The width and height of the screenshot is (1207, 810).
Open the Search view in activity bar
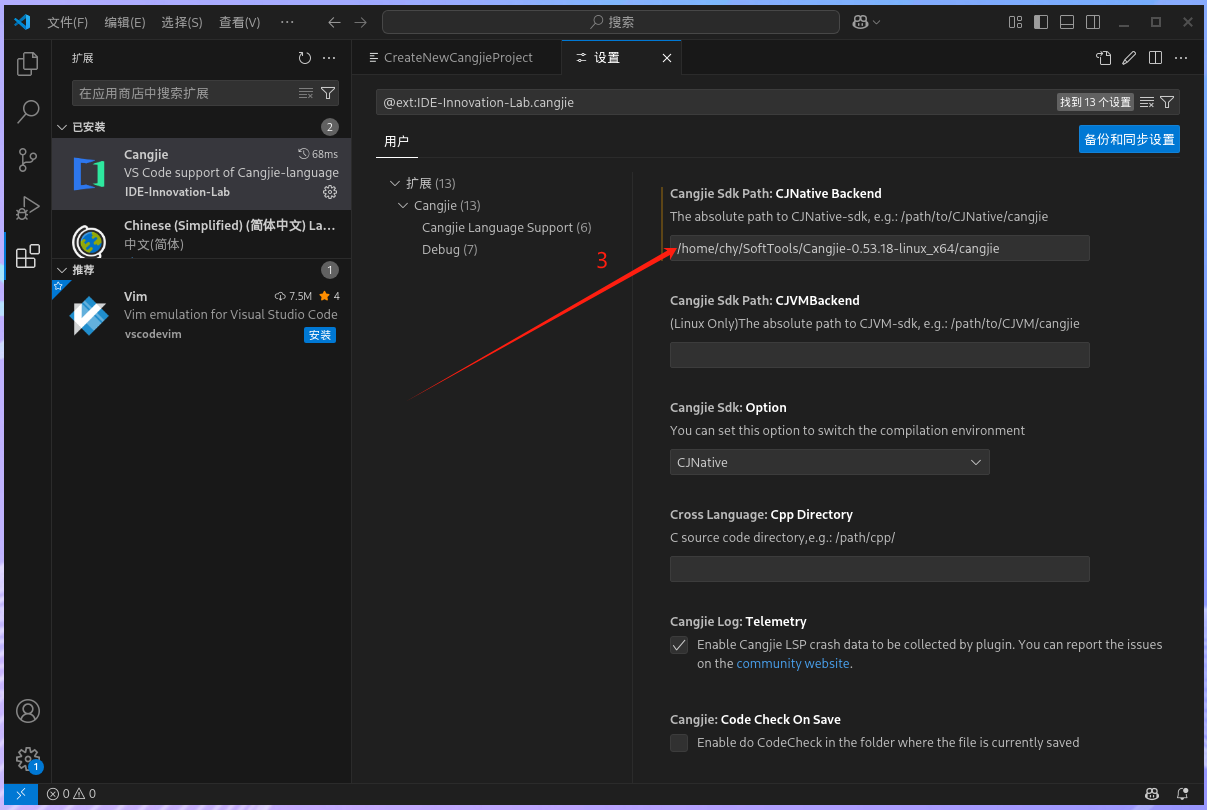click(x=28, y=111)
